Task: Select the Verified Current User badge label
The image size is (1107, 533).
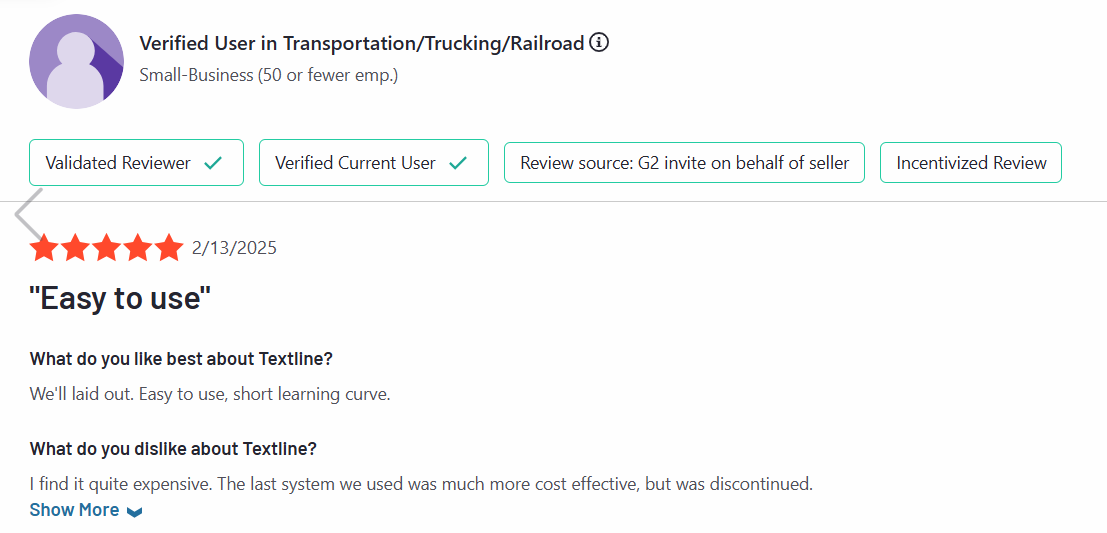Action: pyautogui.click(x=355, y=163)
